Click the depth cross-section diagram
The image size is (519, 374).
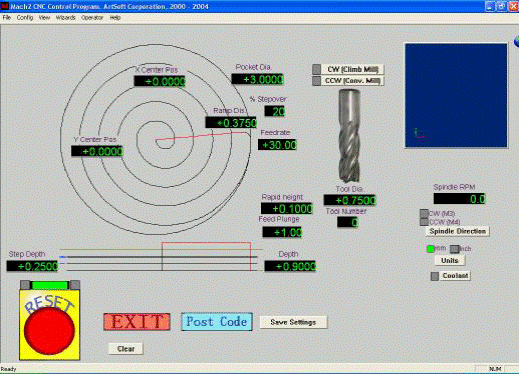tap(159, 257)
